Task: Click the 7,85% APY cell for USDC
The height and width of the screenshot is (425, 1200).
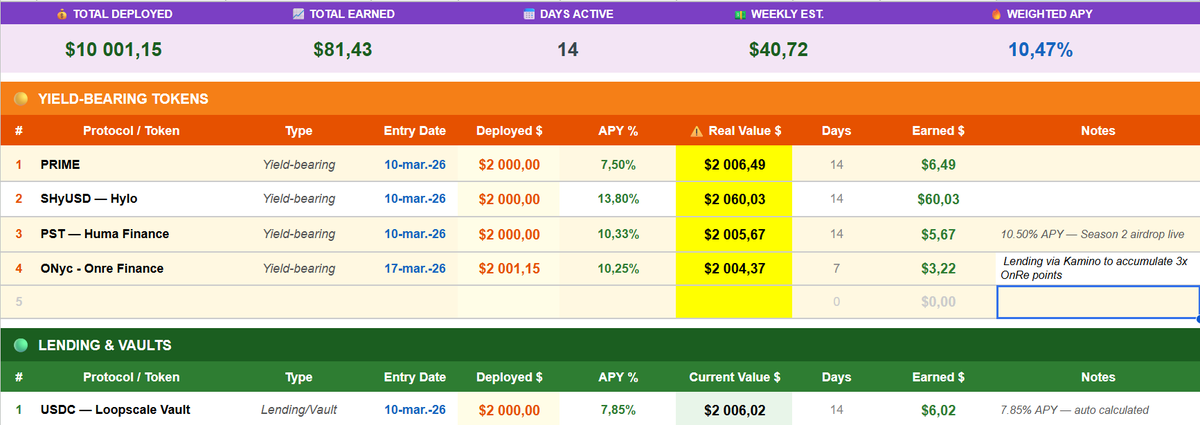Action: tap(618, 410)
